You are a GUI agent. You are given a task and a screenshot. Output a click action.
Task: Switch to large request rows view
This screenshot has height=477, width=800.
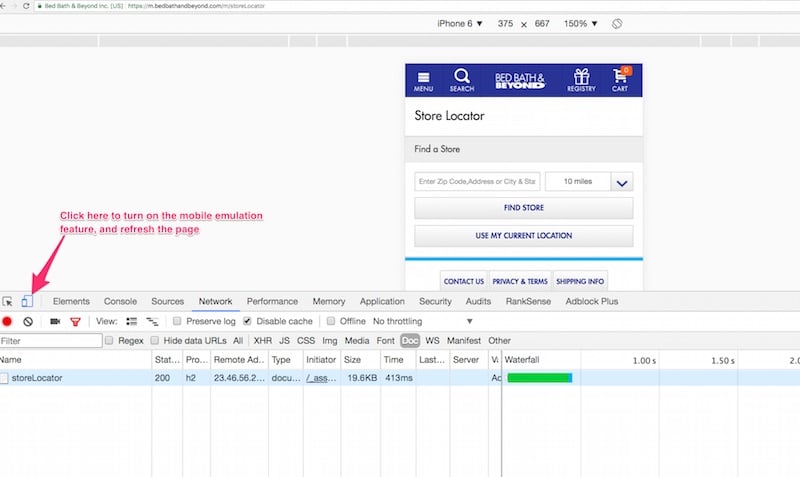132,321
